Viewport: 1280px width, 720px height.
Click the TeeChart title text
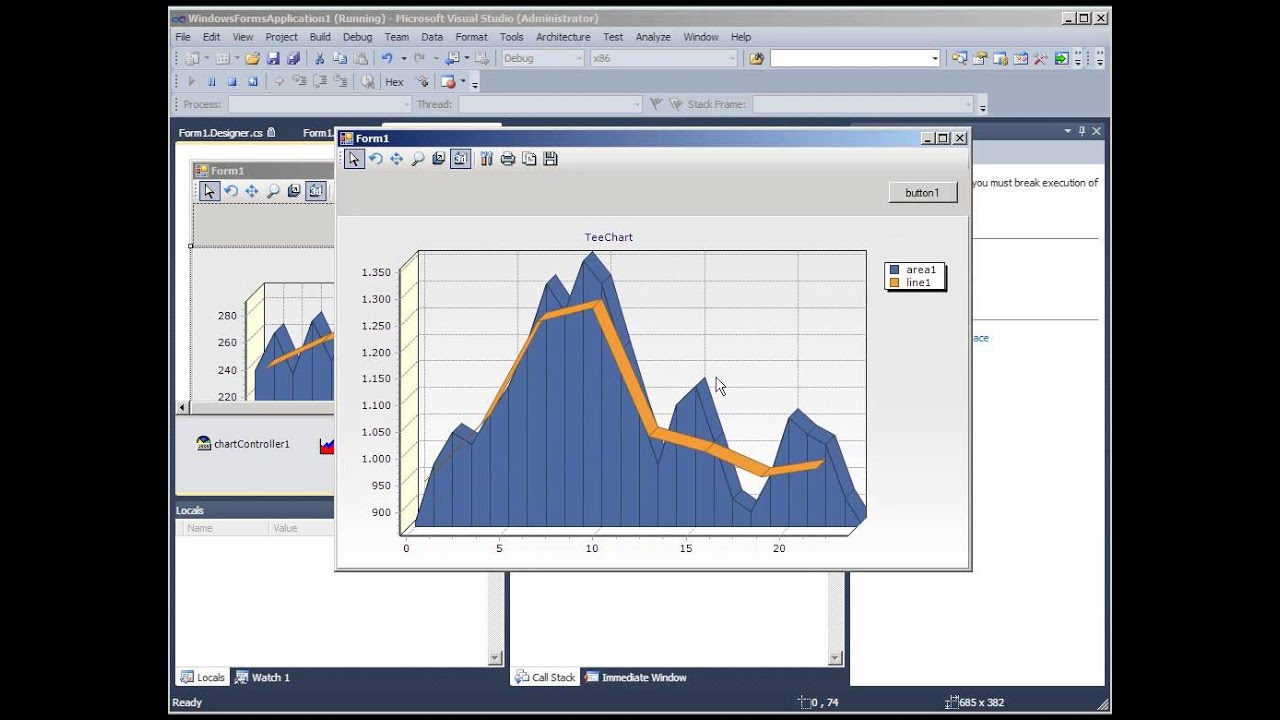tap(608, 237)
